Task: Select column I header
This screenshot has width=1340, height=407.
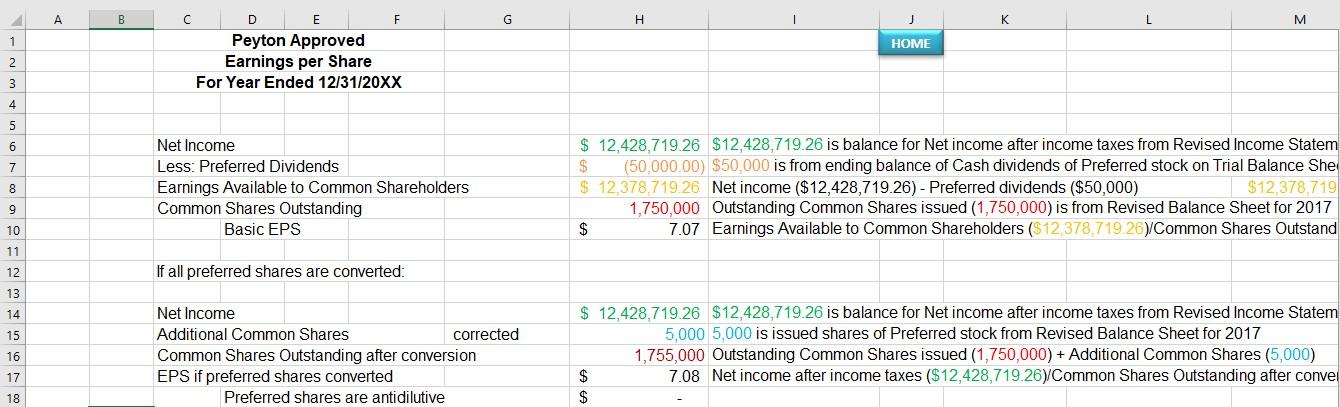Action: (x=794, y=20)
